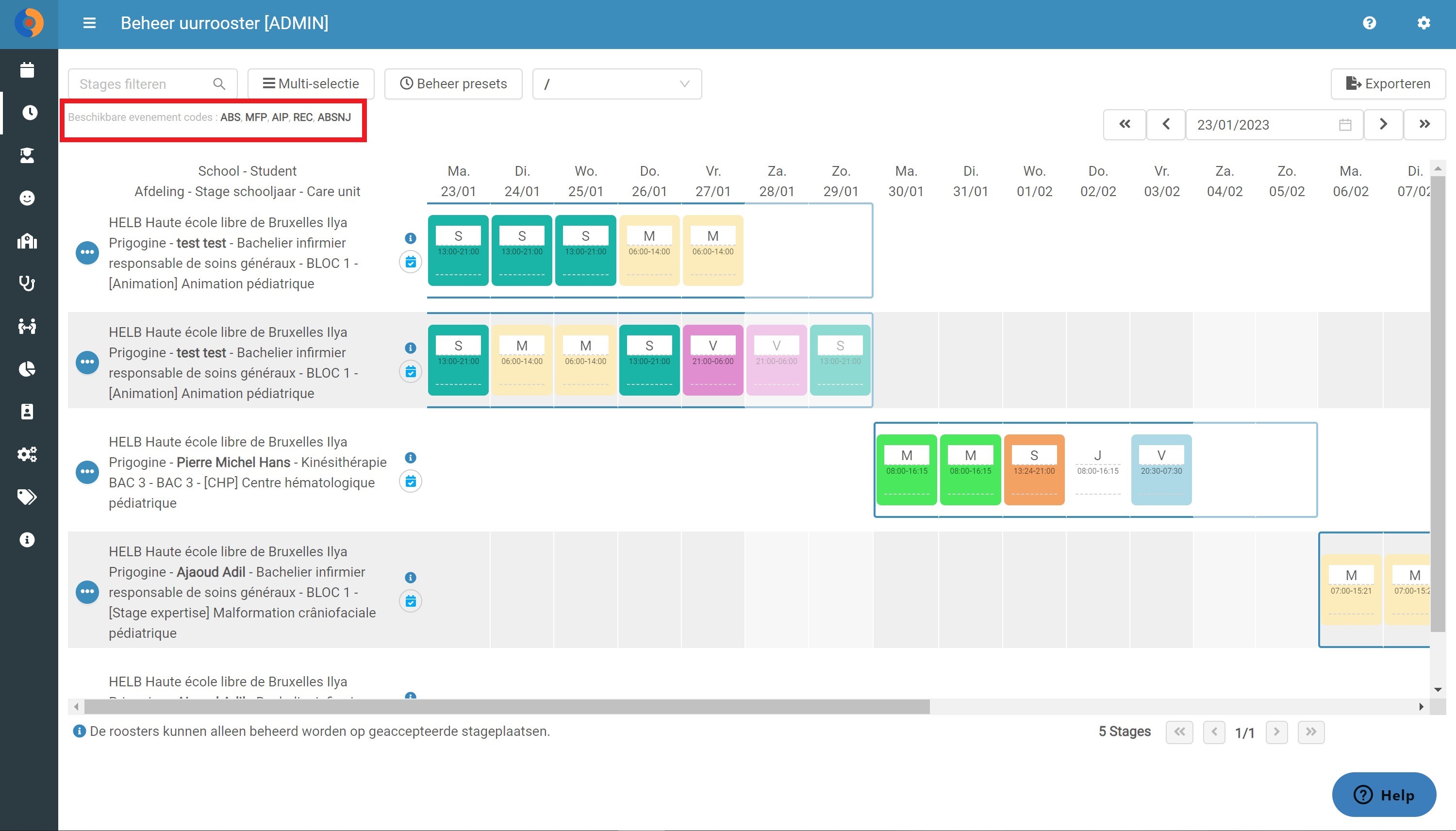Click the info icon beside Pierre Michel Hans
This screenshot has height=831, width=1456.
[410, 457]
